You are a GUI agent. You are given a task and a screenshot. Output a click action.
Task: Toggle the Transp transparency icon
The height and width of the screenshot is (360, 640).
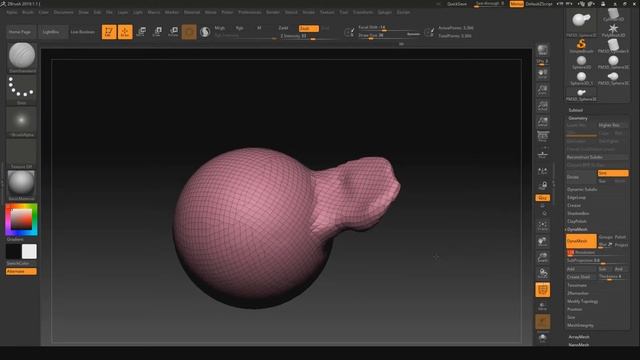542,306
